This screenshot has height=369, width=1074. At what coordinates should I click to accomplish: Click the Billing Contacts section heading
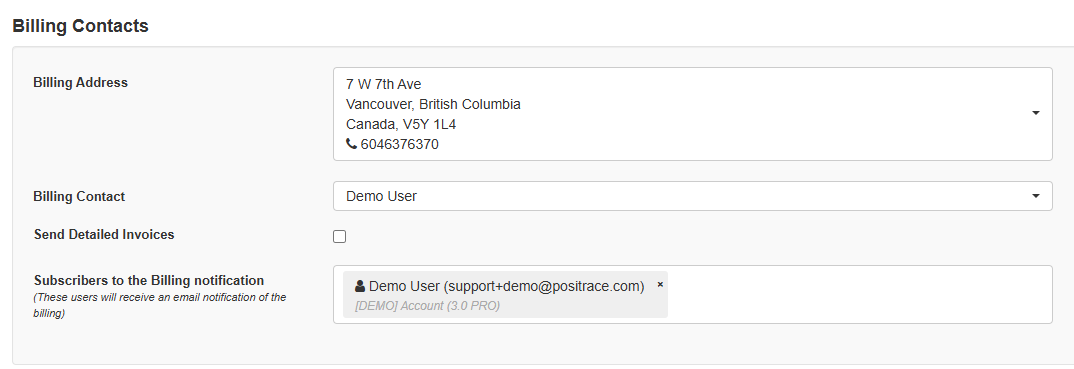[80, 26]
